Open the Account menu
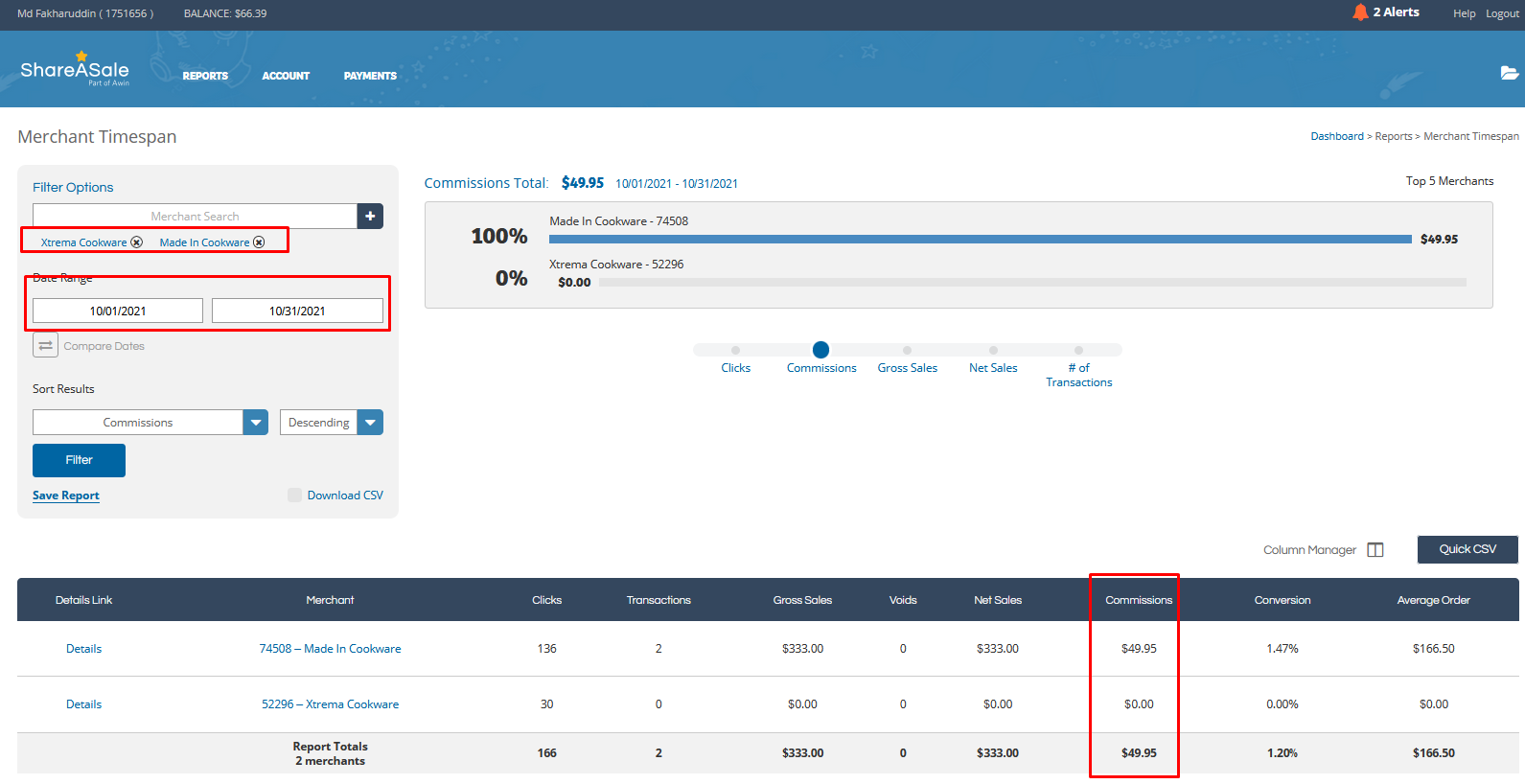 coord(286,76)
